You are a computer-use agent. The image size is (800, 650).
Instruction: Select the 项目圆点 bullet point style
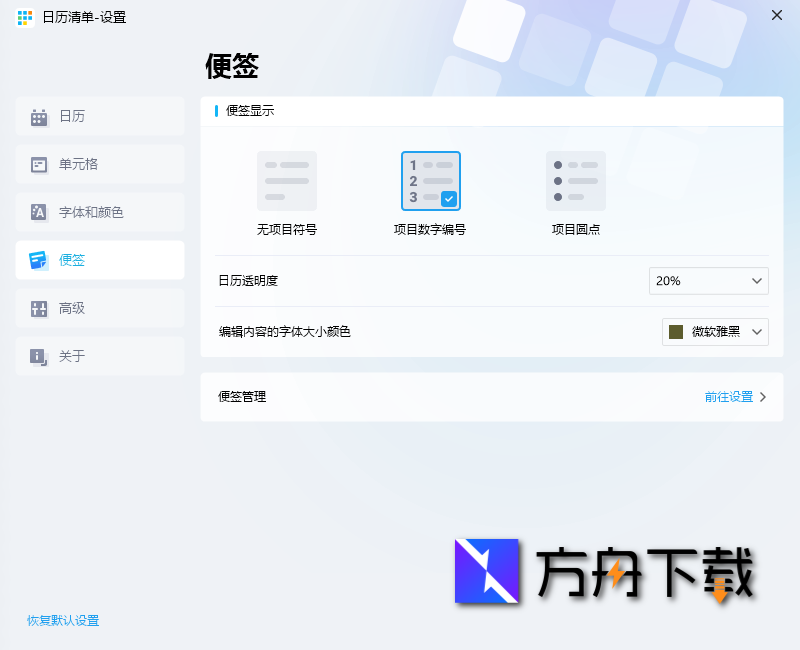[x=575, y=181]
